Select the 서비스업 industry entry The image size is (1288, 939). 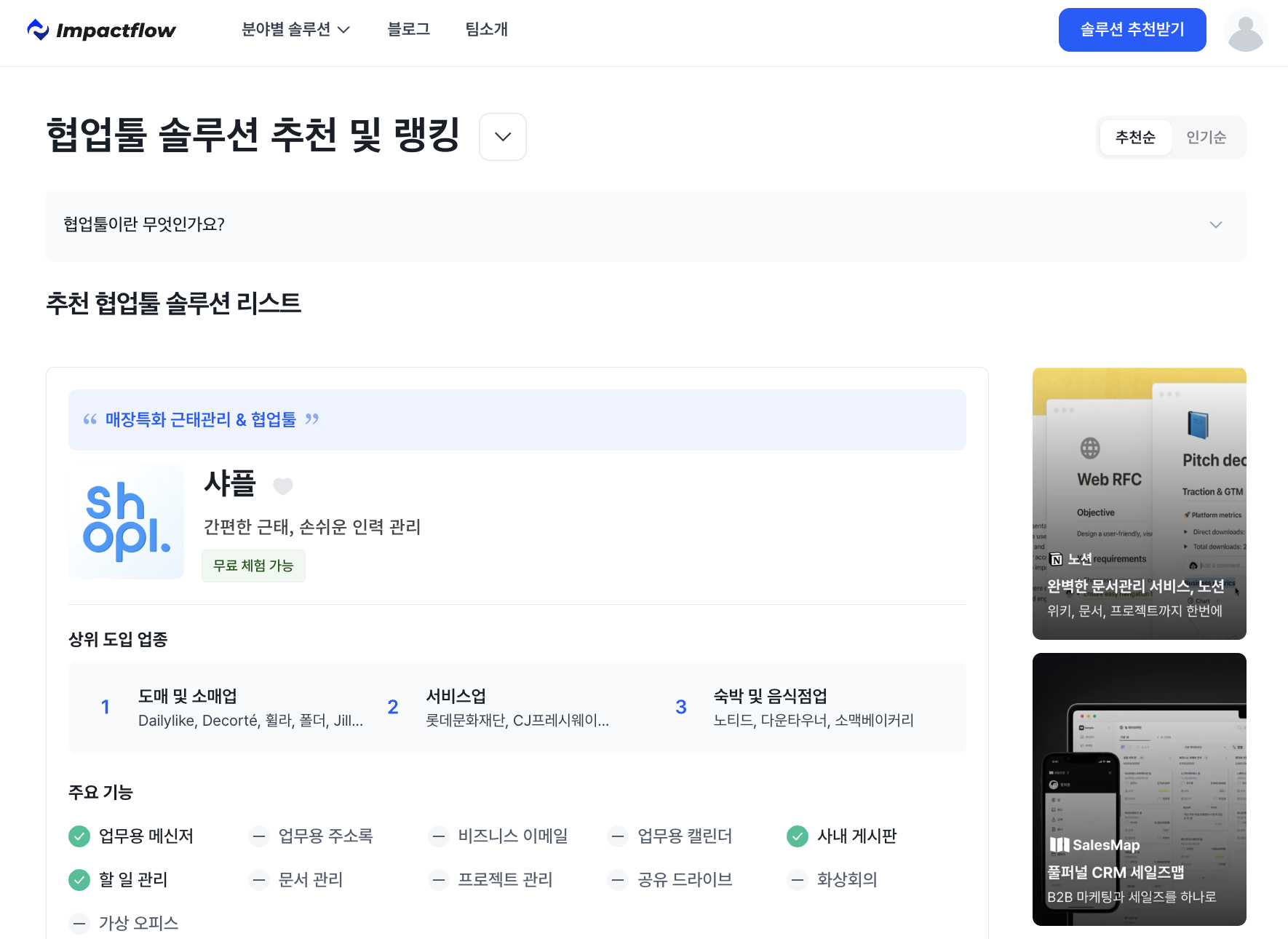498,708
